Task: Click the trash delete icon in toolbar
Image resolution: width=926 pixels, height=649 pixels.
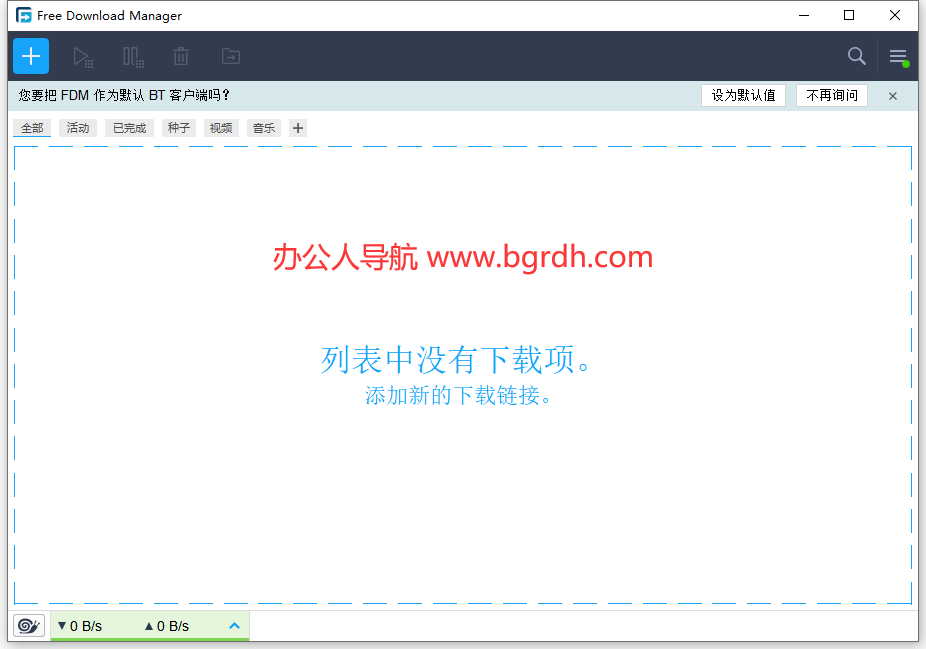Action: click(x=181, y=57)
